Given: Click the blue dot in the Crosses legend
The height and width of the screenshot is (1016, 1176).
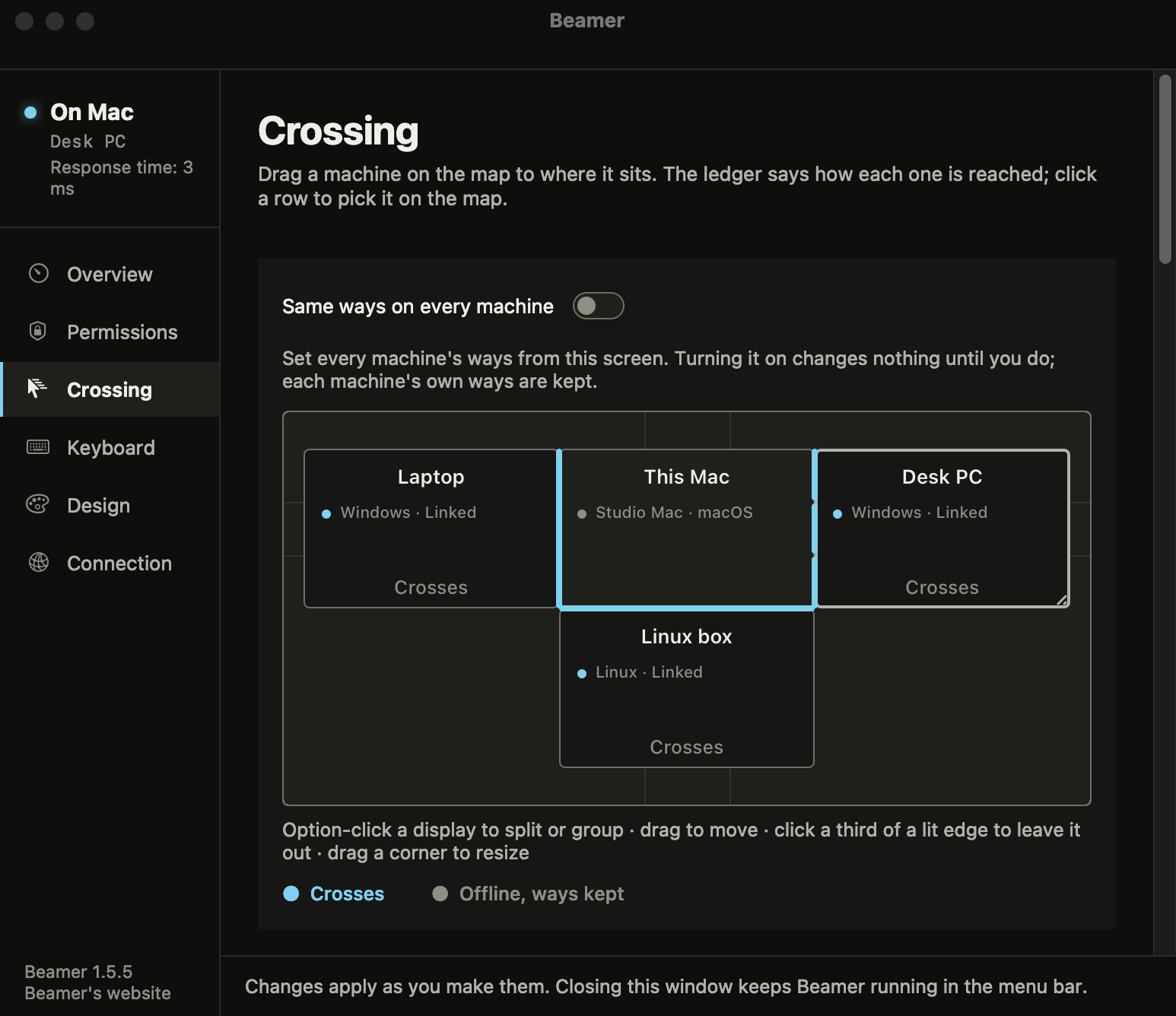Looking at the screenshot, I should [x=291, y=894].
